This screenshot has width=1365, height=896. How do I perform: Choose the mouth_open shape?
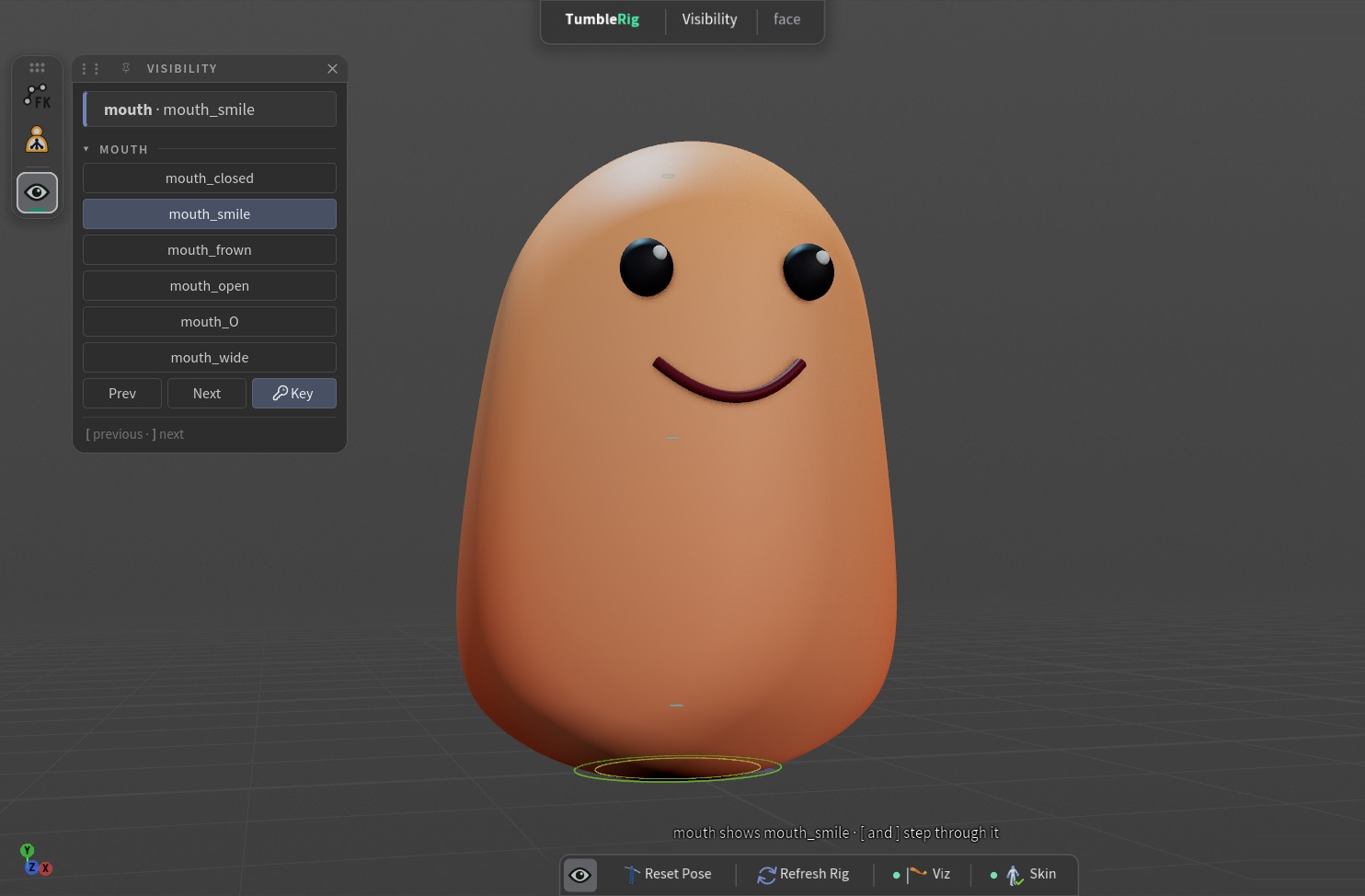(210, 286)
